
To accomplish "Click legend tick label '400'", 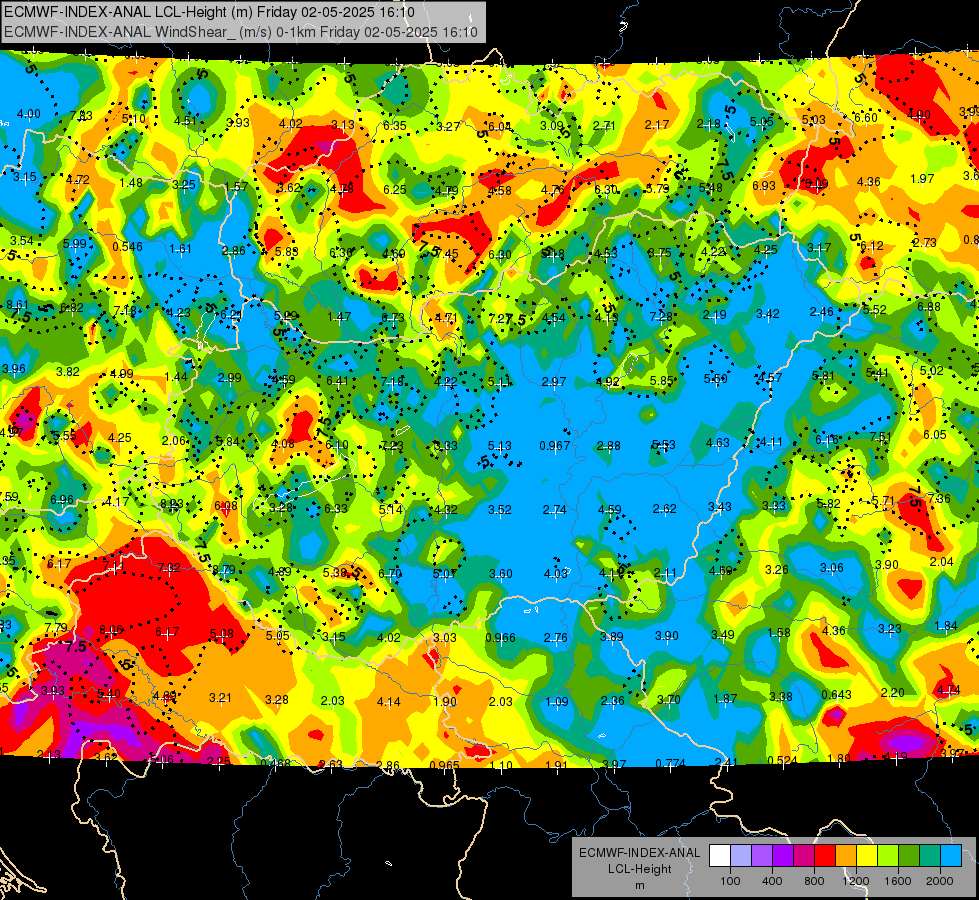I will pyautogui.click(x=772, y=881).
